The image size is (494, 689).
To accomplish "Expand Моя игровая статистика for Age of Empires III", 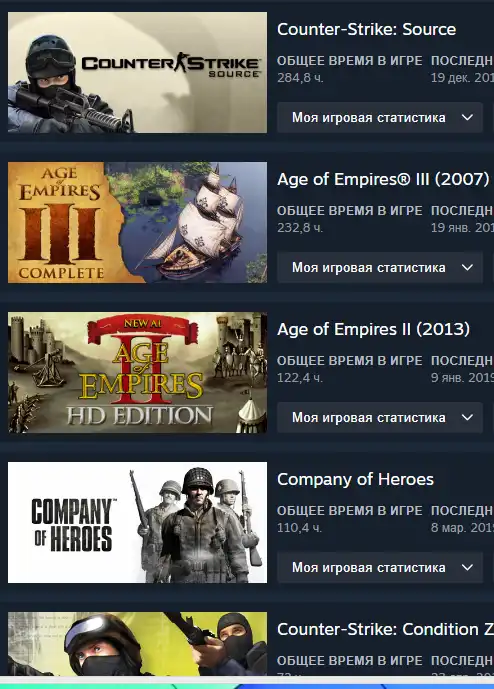I will click(380, 268).
